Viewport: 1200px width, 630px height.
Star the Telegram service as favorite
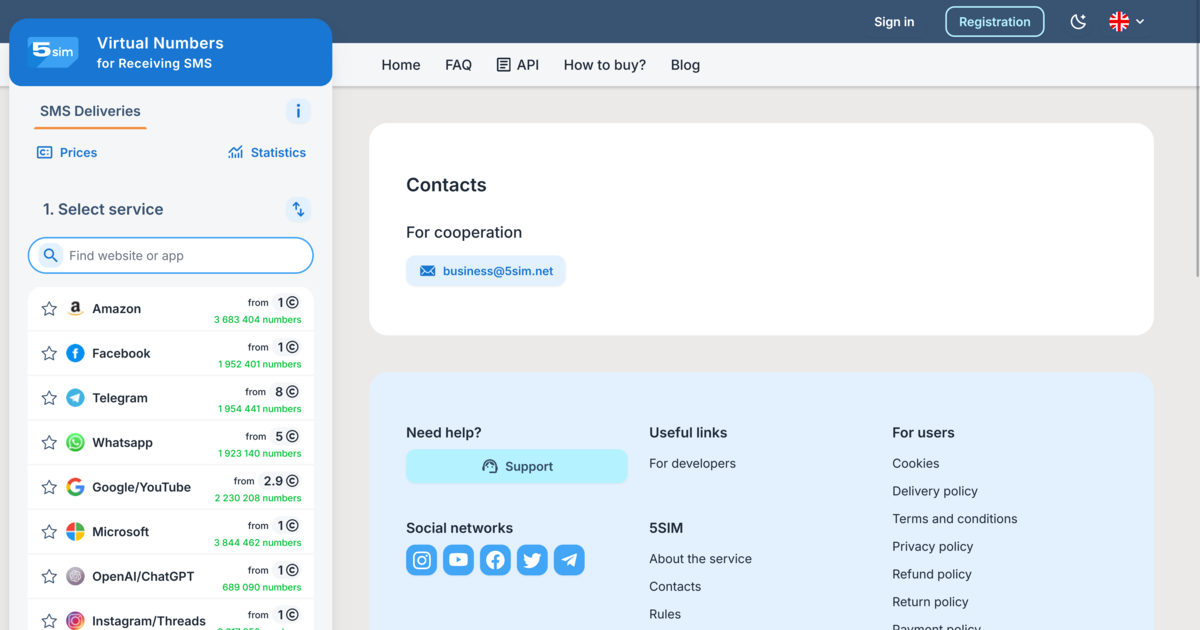[x=49, y=398]
